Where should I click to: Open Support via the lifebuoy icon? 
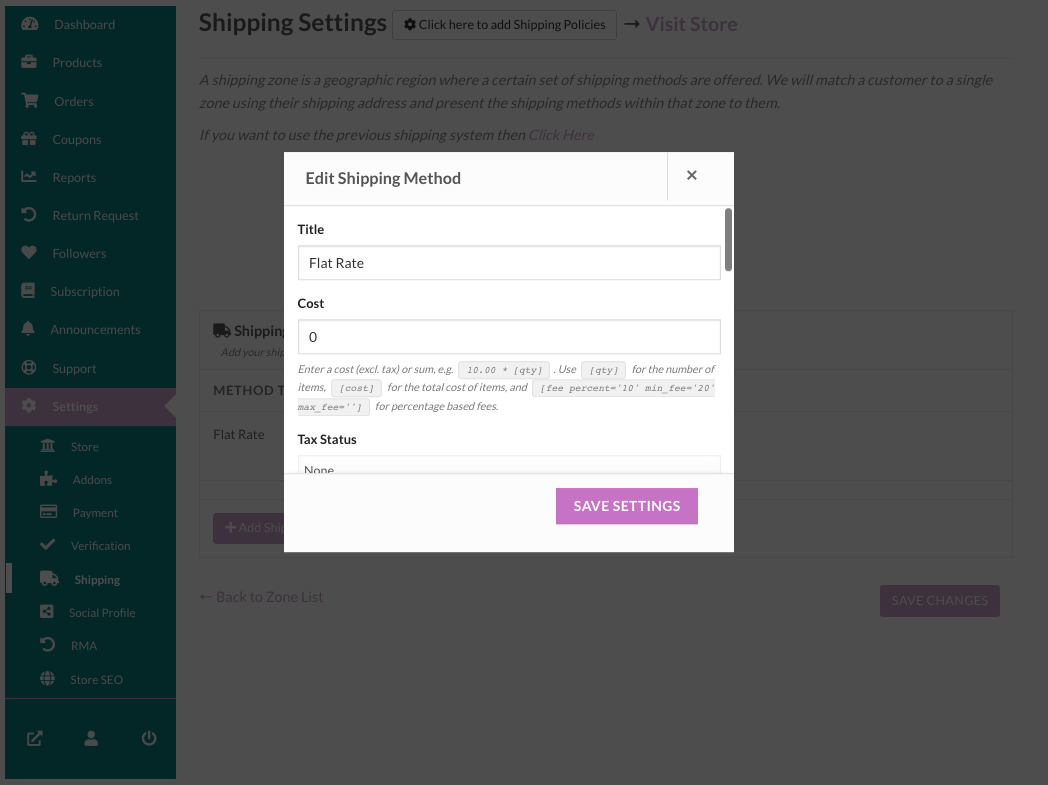(x=29, y=367)
